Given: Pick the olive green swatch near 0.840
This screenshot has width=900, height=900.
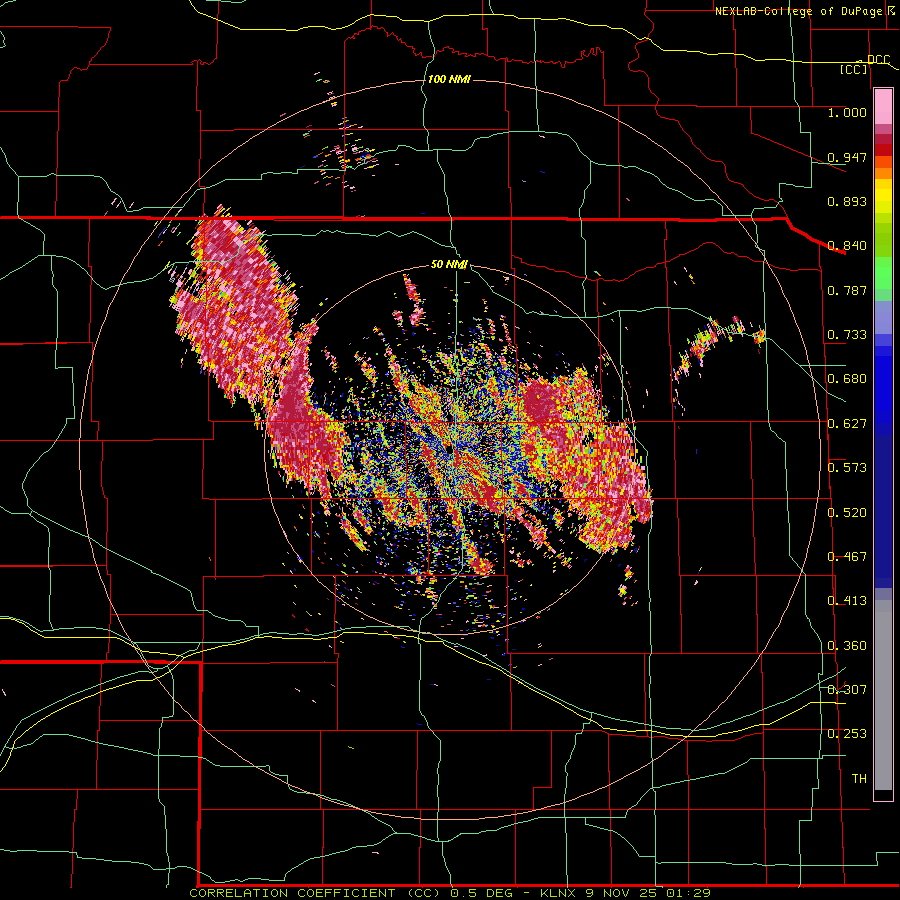Looking at the screenshot, I should [x=883, y=240].
